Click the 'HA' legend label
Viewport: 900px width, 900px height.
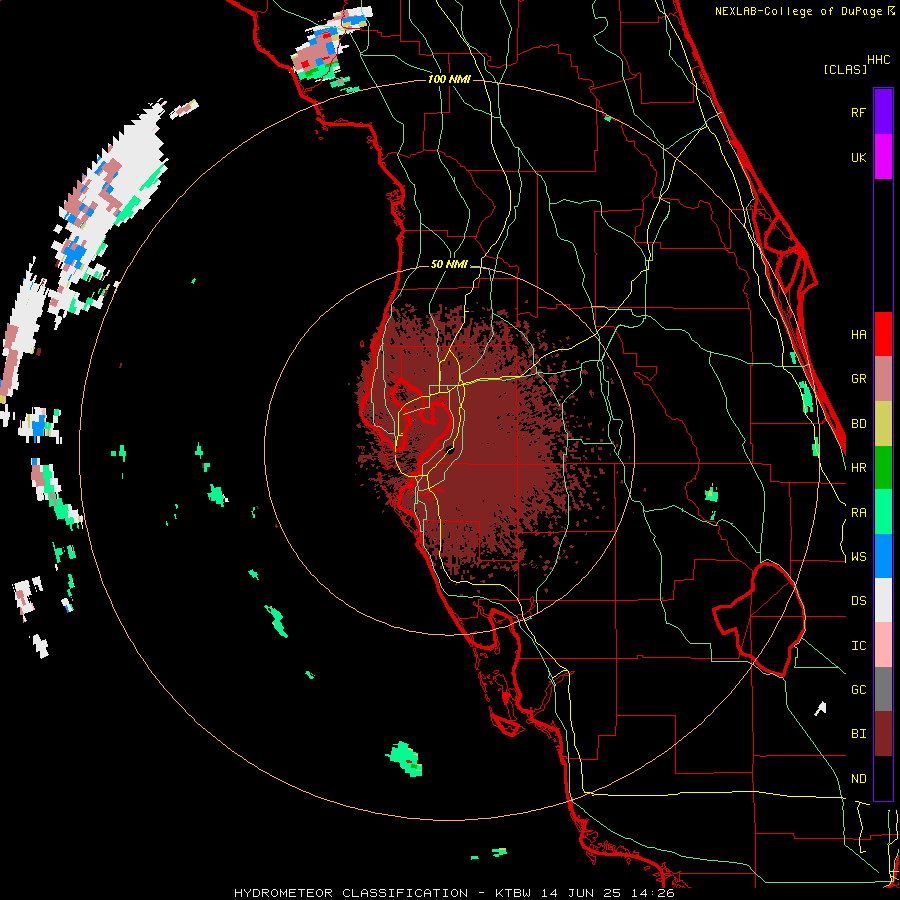(858, 334)
